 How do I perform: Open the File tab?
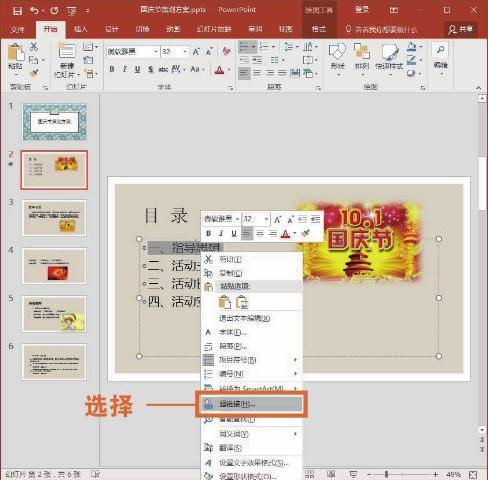(x=17, y=30)
